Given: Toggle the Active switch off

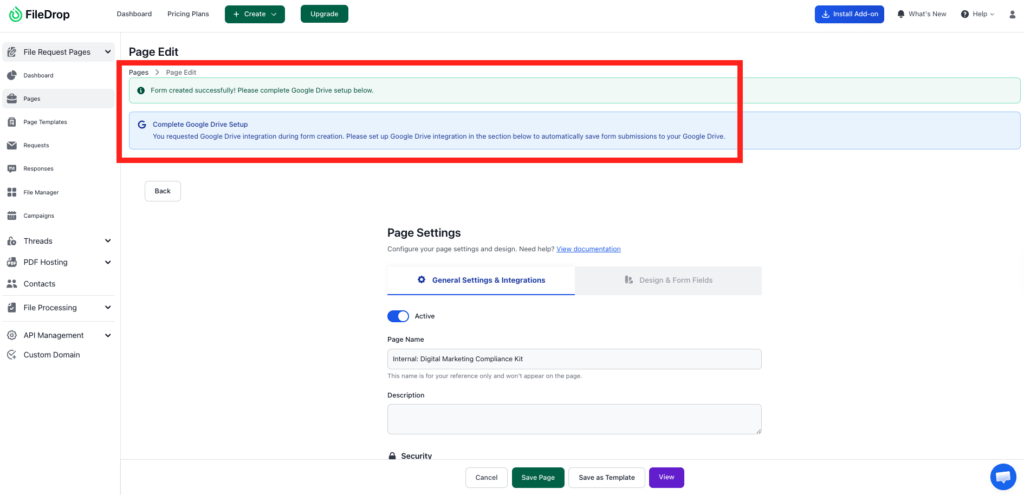Looking at the screenshot, I should tap(398, 316).
